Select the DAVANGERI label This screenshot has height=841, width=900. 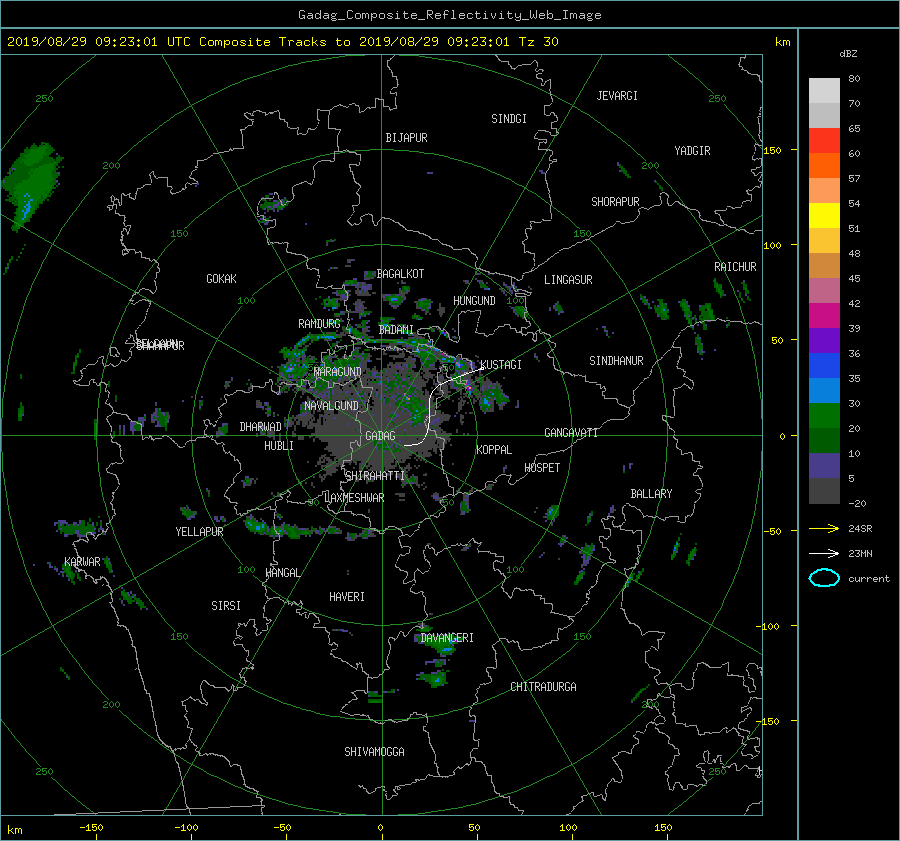pos(447,638)
